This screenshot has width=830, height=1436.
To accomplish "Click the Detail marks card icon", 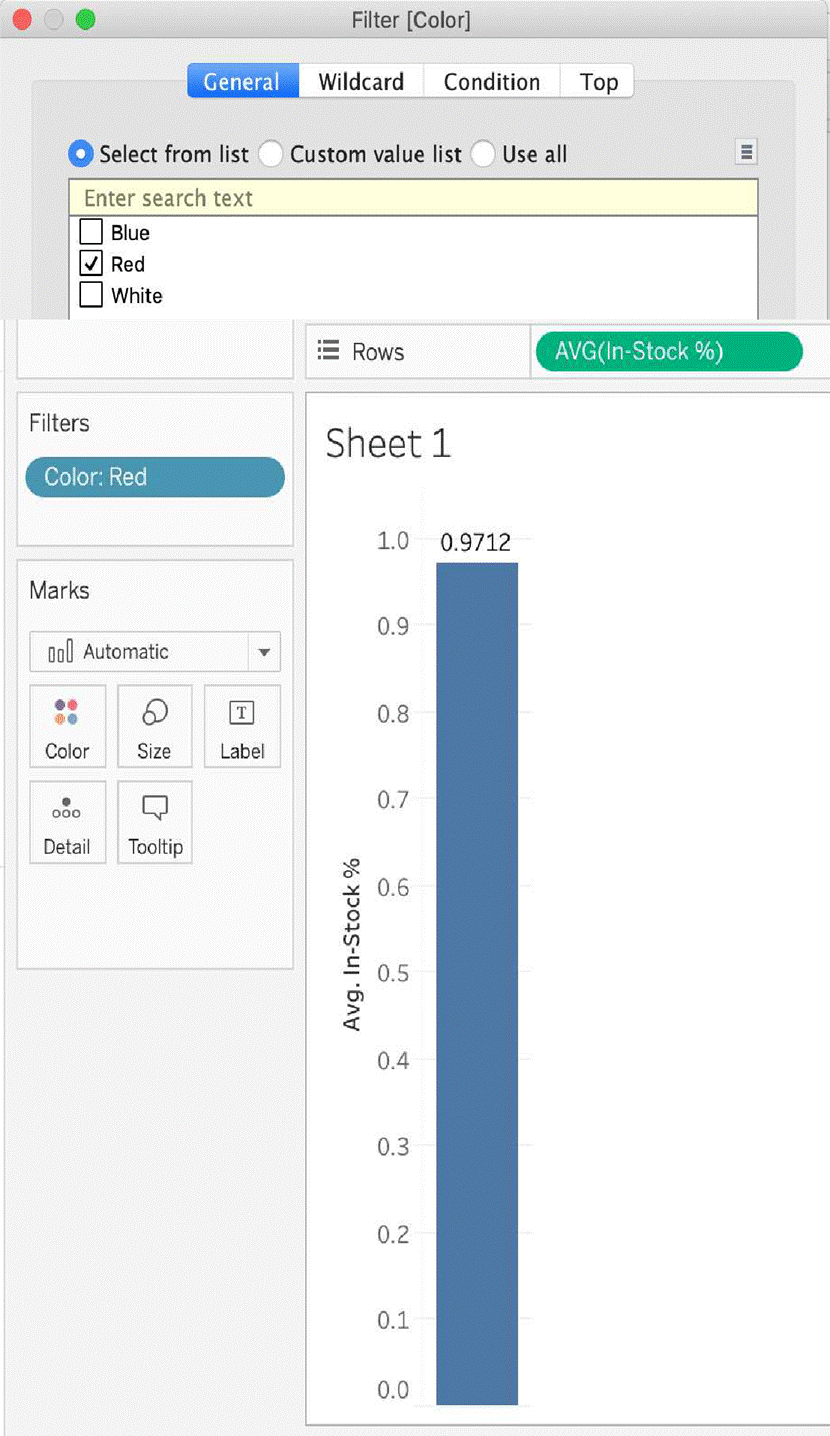I will (x=67, y=809).
